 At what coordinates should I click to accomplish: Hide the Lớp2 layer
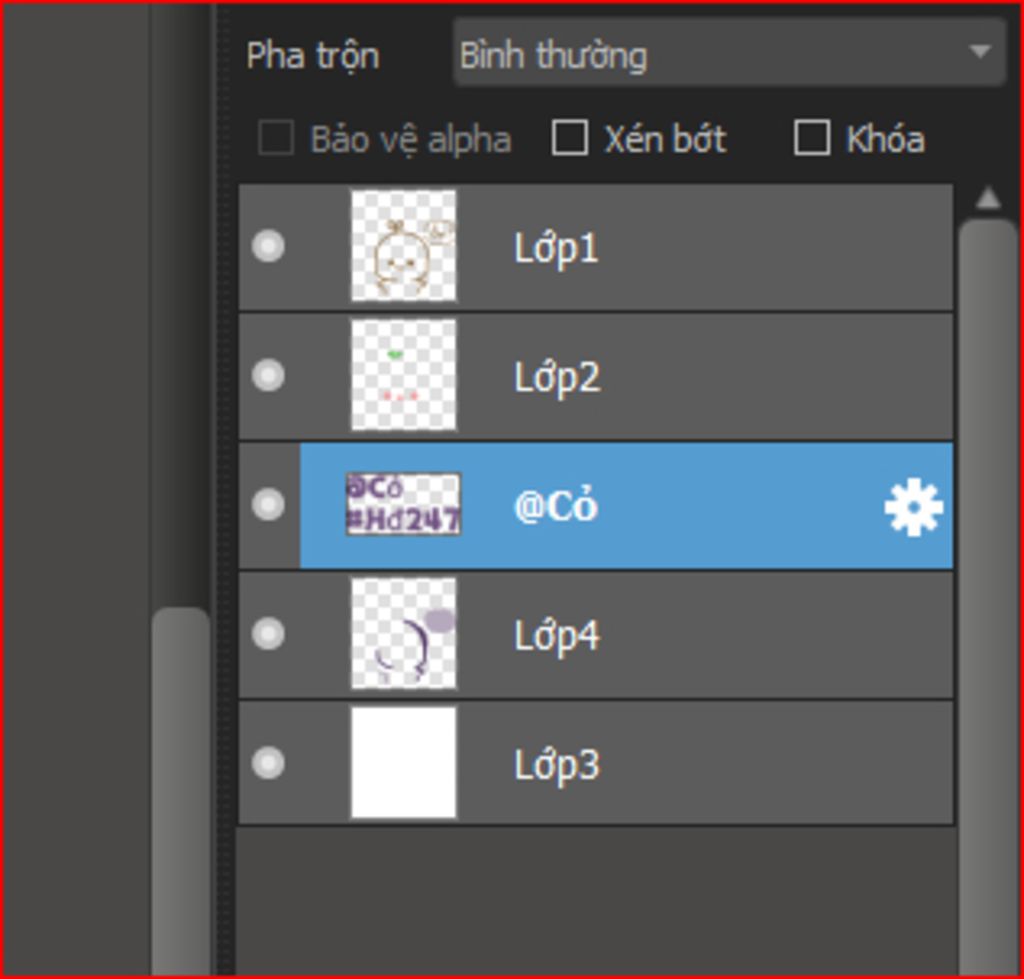click(268, 375)
